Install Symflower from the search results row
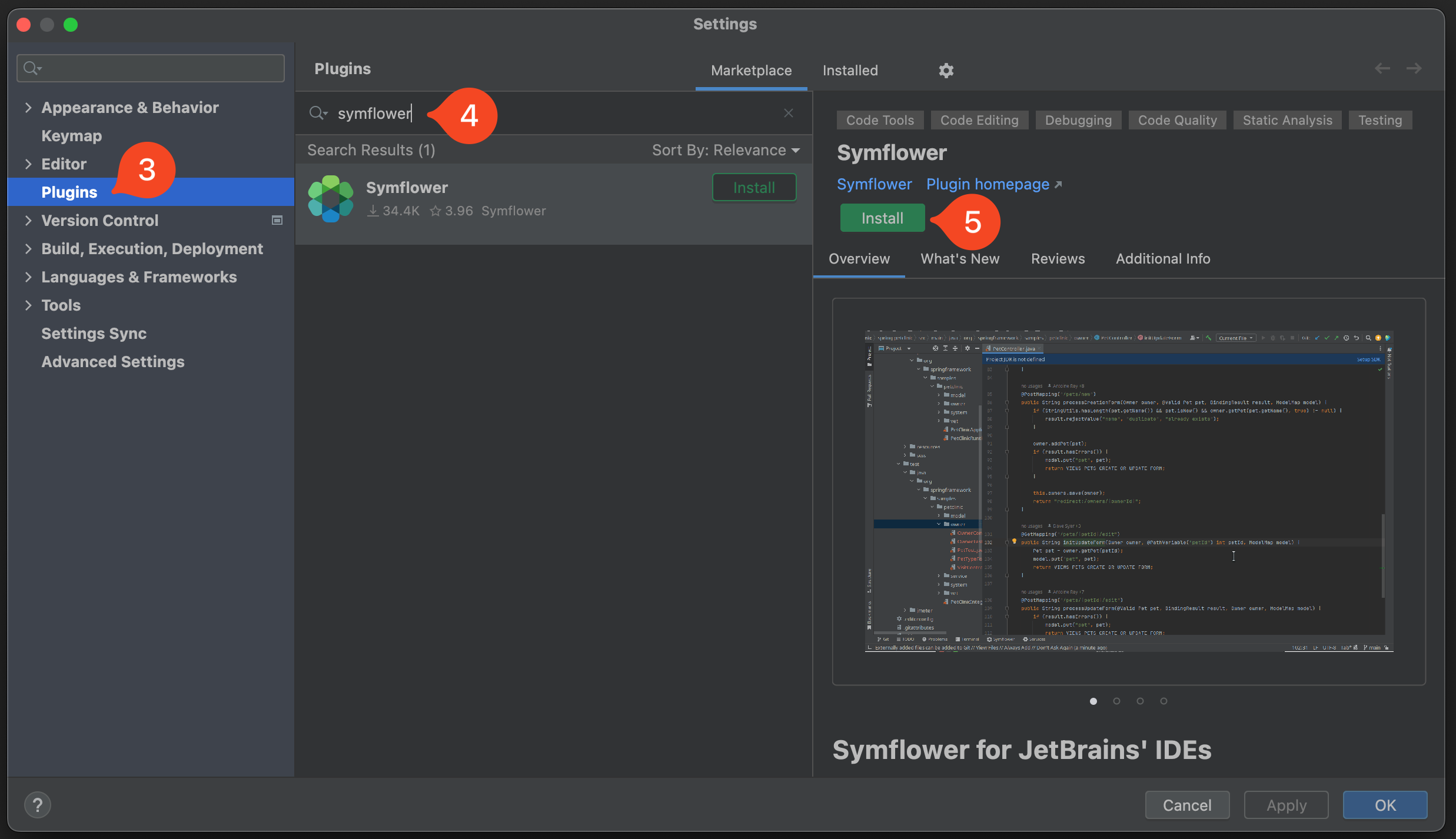 [754, 188]
